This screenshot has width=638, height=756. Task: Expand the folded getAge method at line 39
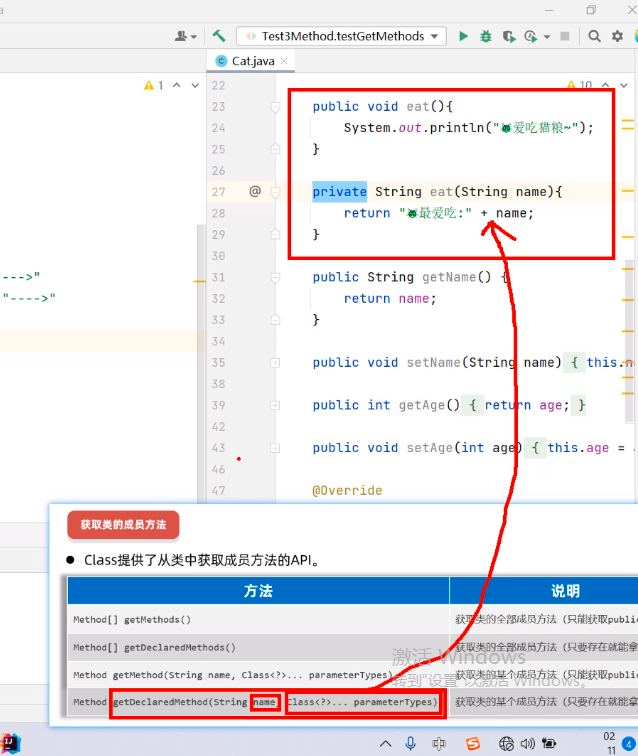275,405
